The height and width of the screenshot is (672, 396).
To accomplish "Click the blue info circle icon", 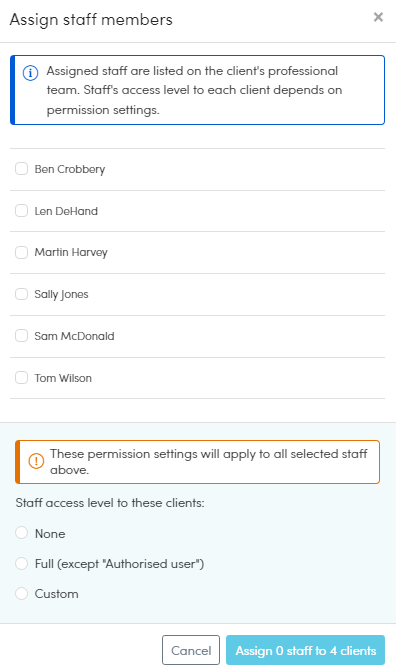I will tap(30, 73).
